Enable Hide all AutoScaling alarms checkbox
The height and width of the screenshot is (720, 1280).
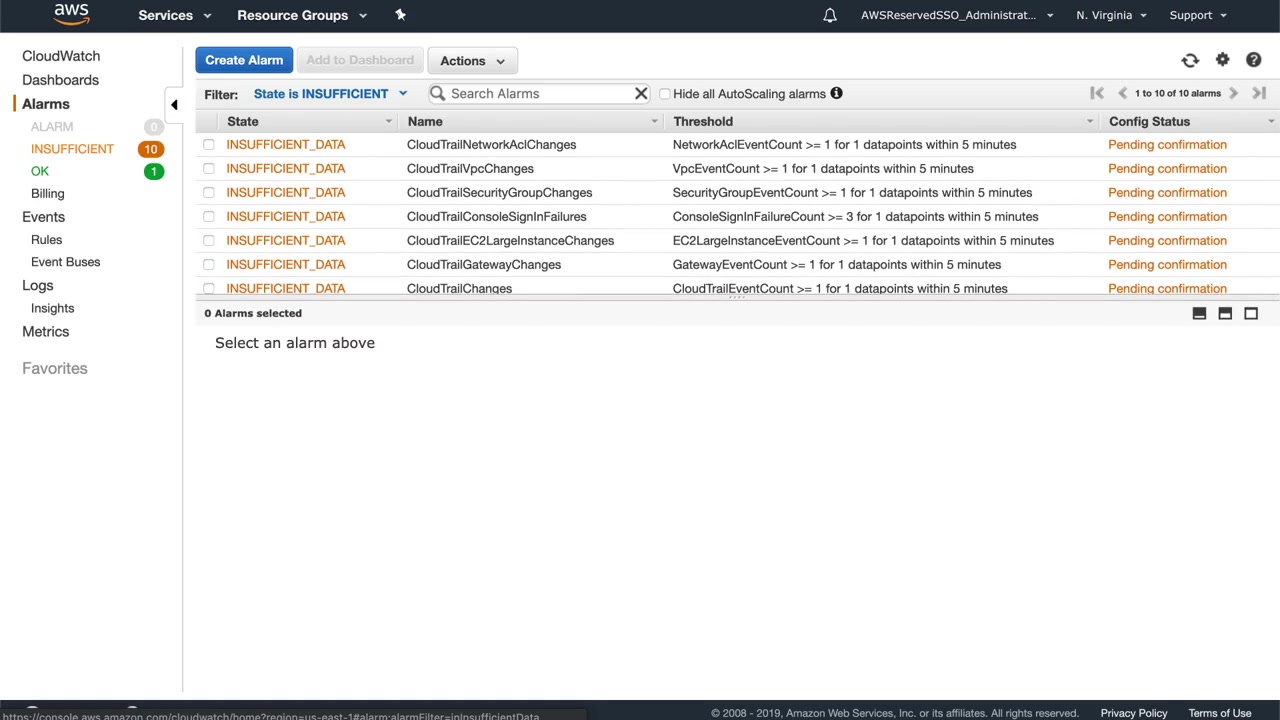point(665,94)
